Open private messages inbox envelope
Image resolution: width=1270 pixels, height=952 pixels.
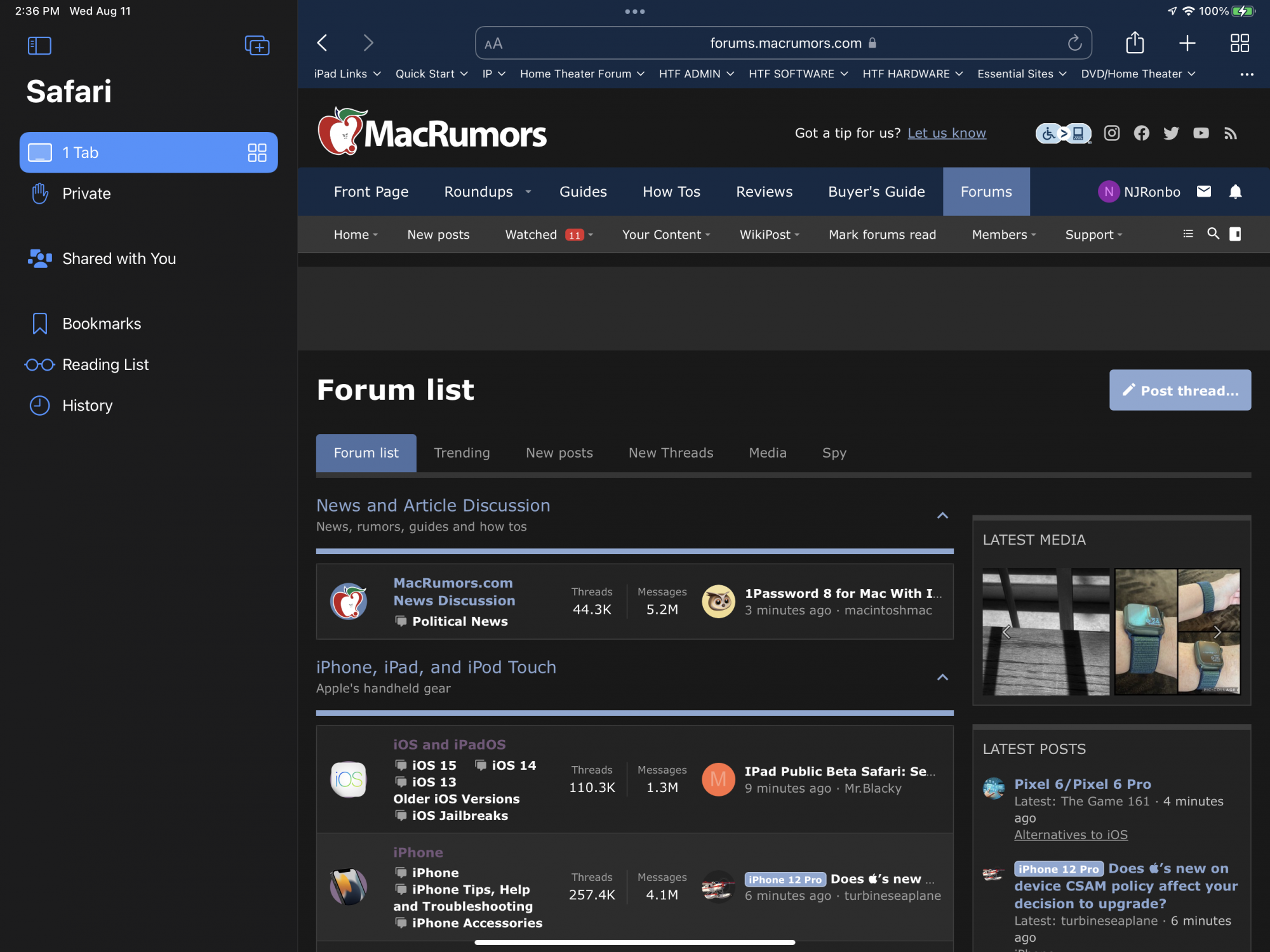tap(1204, 192)
